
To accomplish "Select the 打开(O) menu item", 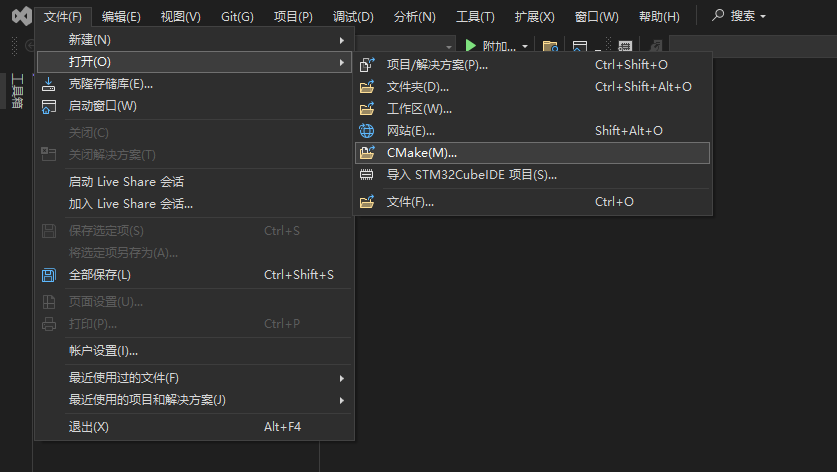I will [x=194, y=62].
